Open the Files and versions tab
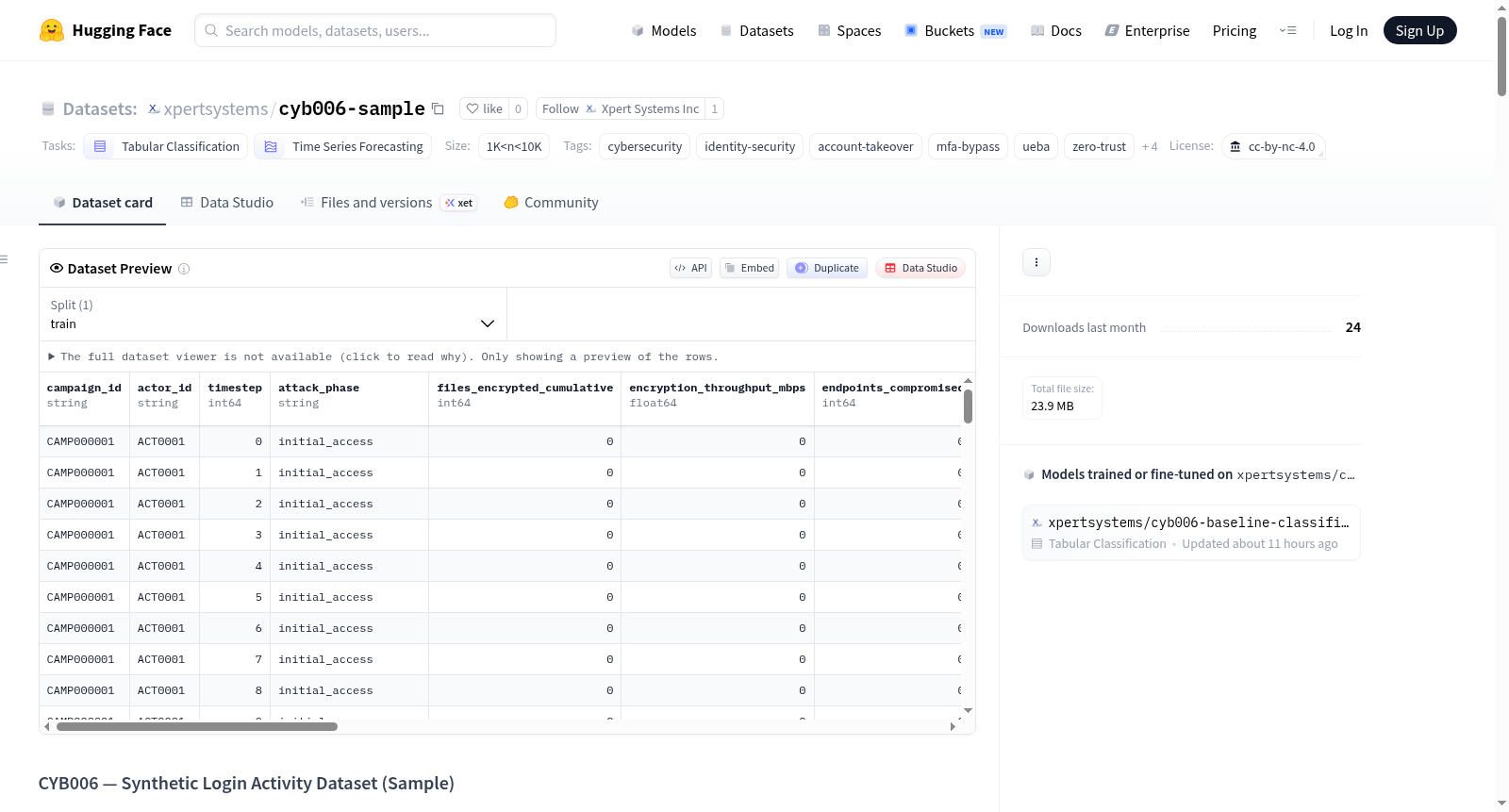Viewport: 1509px width, 812px height. (389, 203)
